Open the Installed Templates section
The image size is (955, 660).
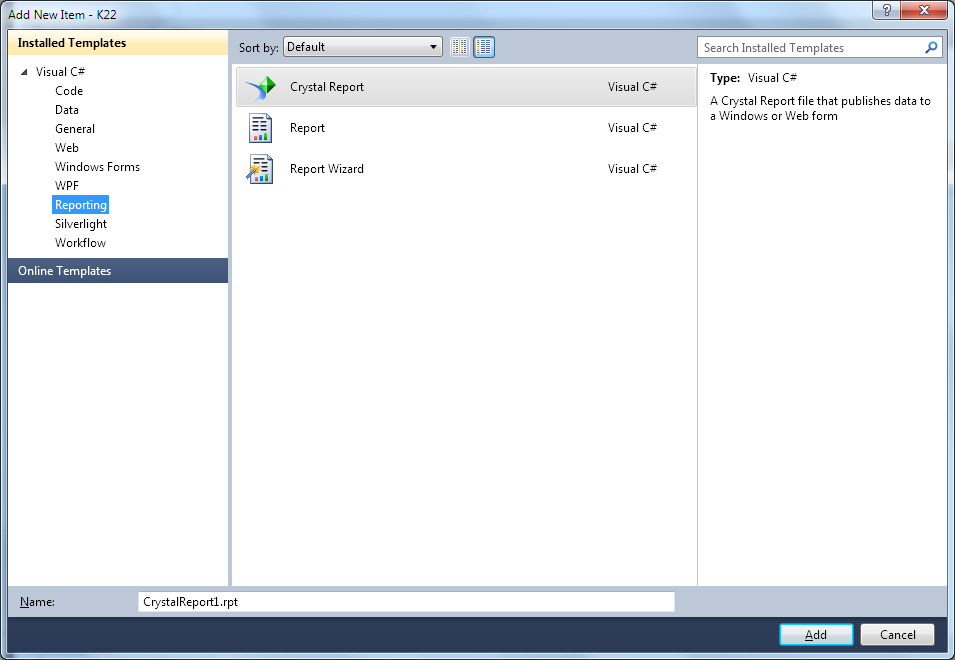118,43
